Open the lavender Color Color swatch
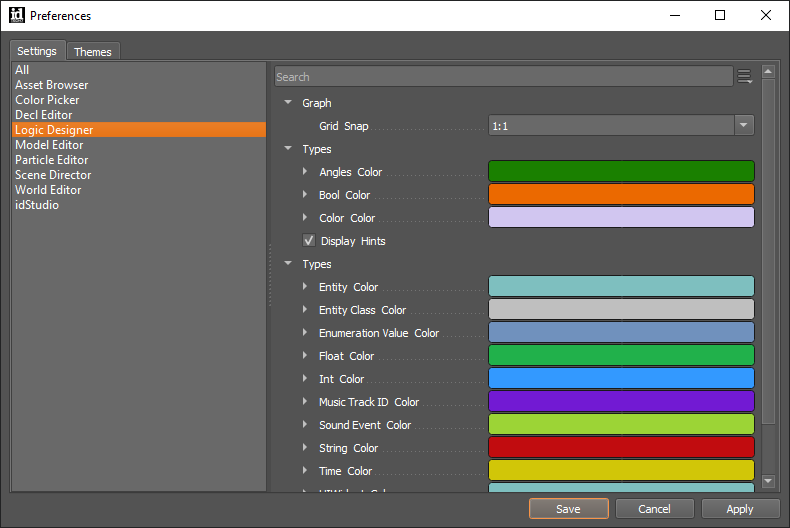 [x=621, y=217]
